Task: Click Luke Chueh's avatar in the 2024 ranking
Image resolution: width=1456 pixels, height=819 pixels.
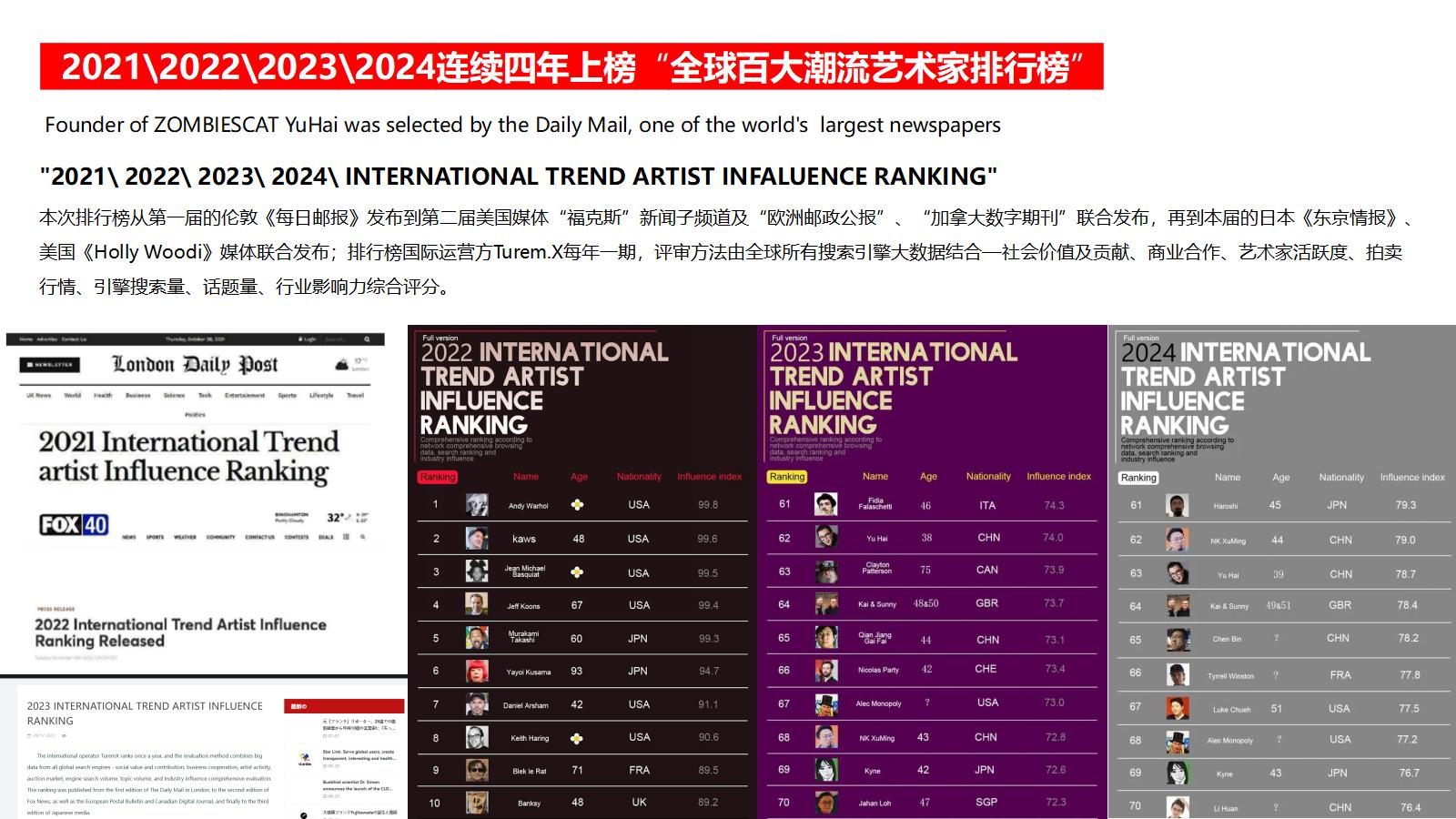Action: [1178, 708]
